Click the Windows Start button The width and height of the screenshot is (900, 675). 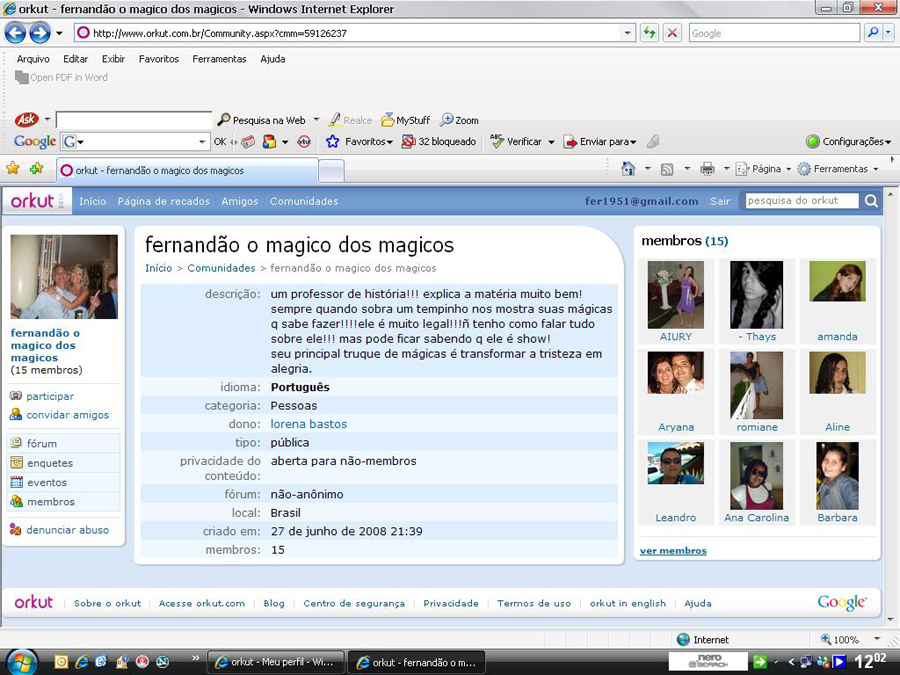coord(21,661)
